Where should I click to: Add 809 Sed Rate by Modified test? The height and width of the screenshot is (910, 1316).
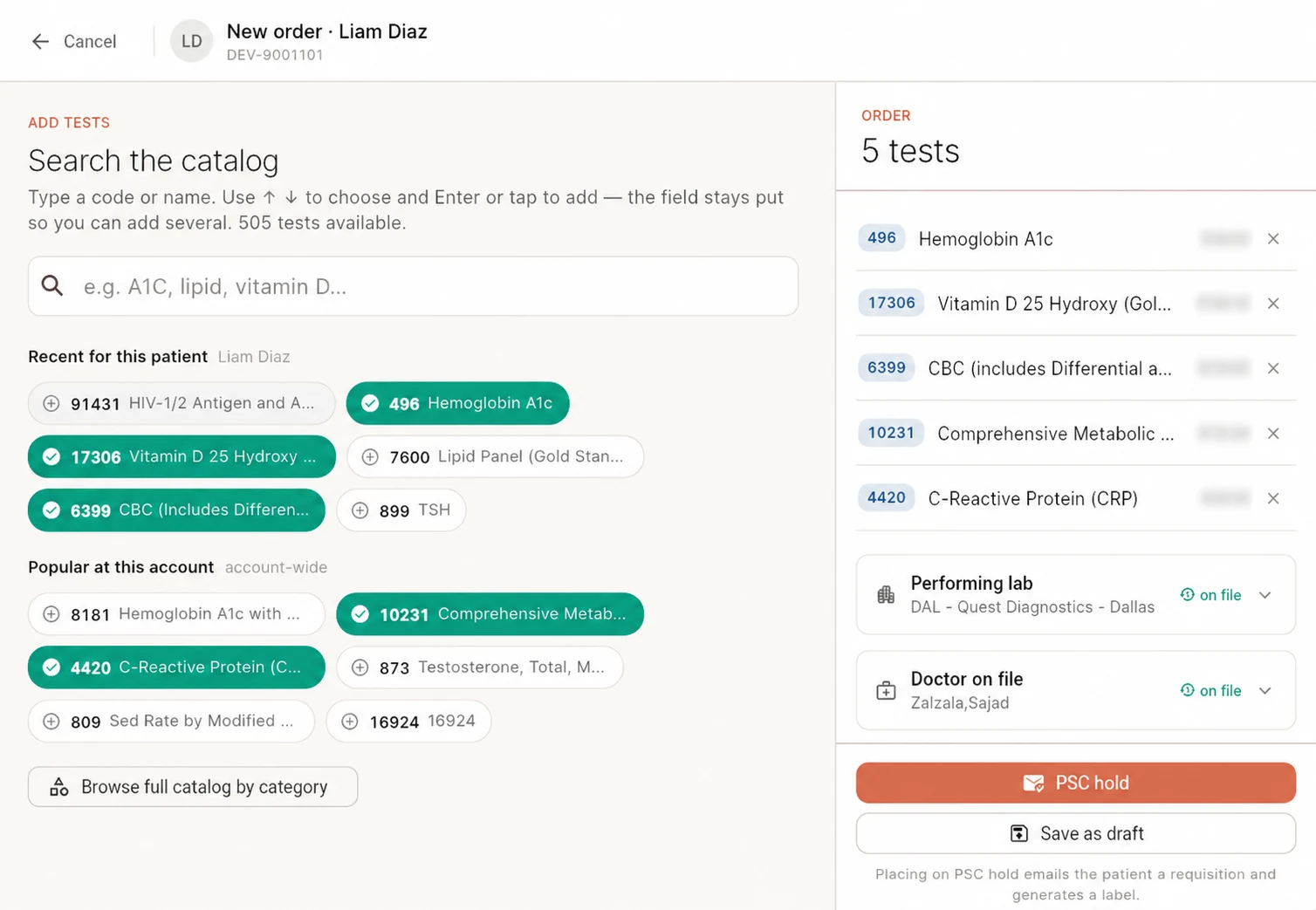(x=171, y=722)
